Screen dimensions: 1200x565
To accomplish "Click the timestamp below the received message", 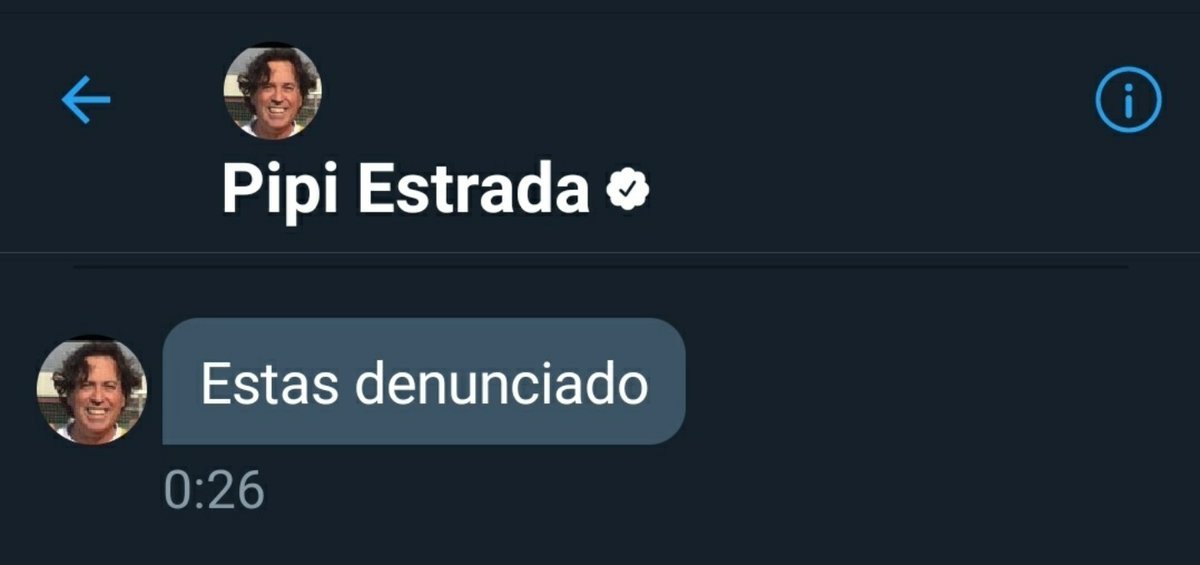I will pos(214,491).
